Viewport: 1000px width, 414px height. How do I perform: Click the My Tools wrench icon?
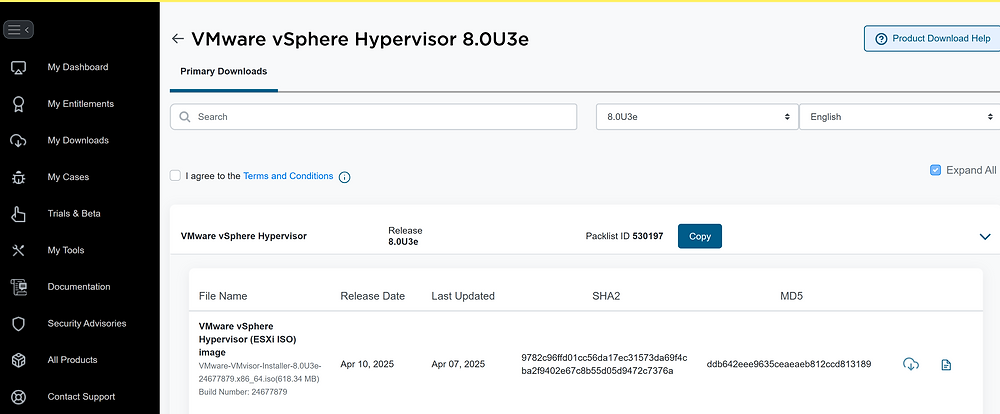18,250
